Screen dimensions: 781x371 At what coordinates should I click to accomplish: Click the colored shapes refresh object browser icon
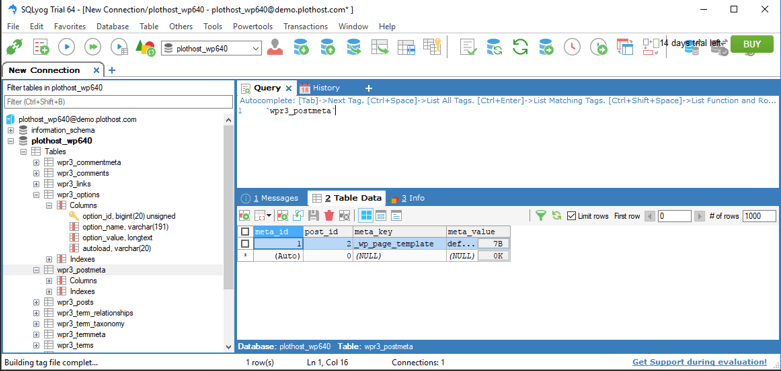pyautogui.click(x=145, y=48)
